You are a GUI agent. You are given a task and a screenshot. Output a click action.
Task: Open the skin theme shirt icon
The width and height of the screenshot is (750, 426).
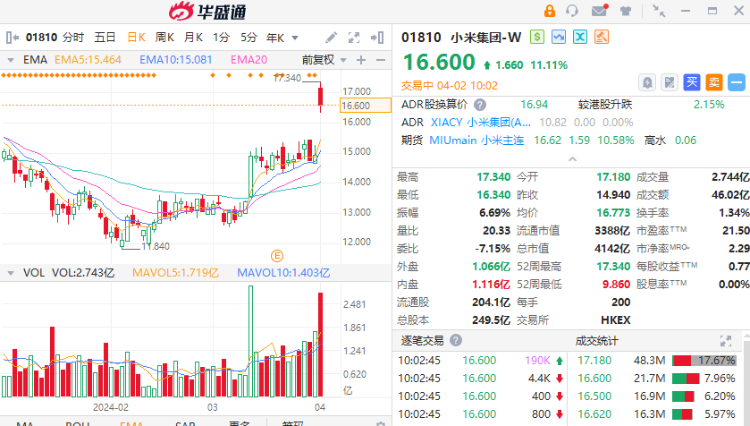[625, 11]
